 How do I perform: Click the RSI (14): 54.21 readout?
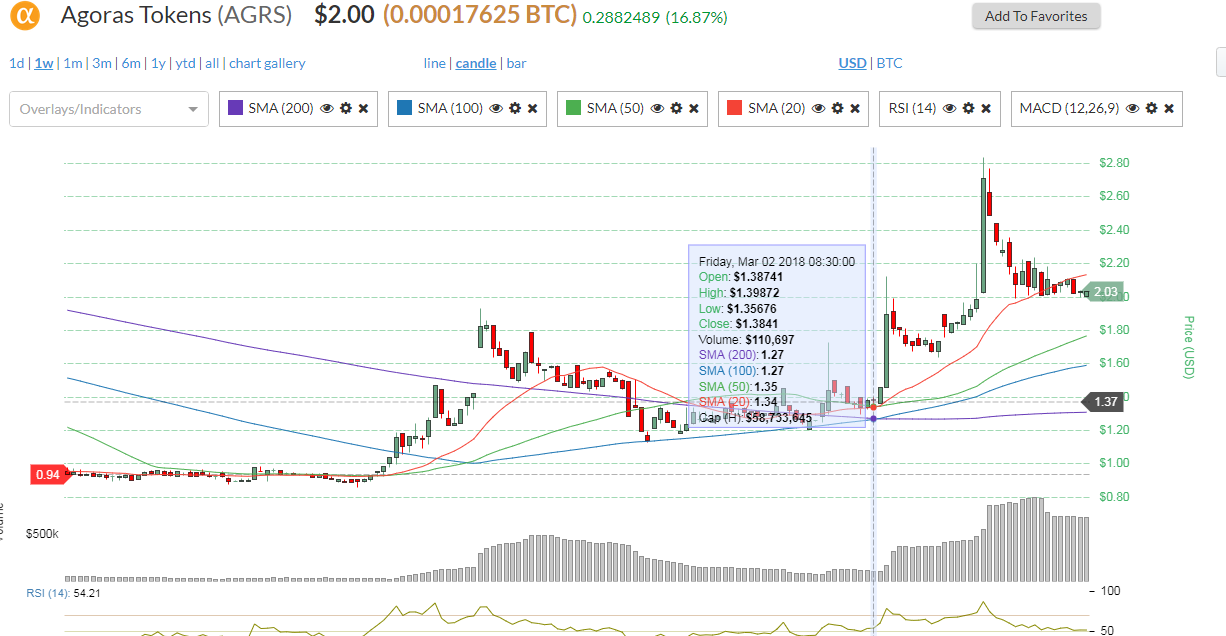[x=63, y=593]
